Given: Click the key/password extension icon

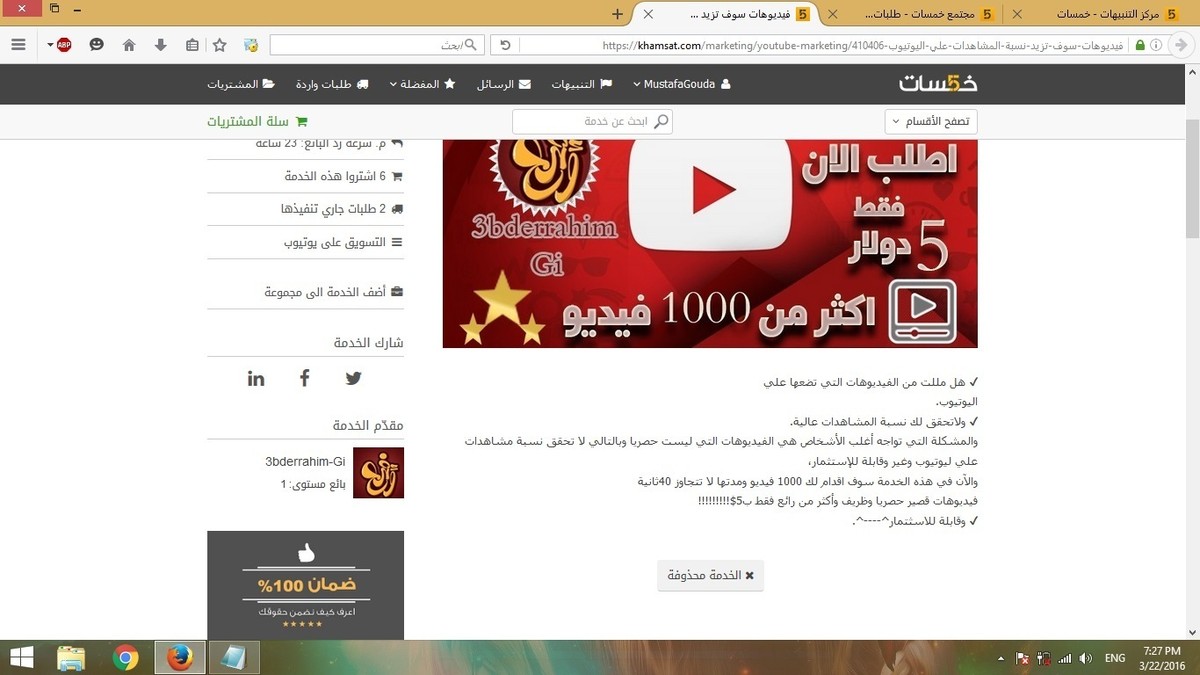Looking at the screenshot, I should pos(251,45).
